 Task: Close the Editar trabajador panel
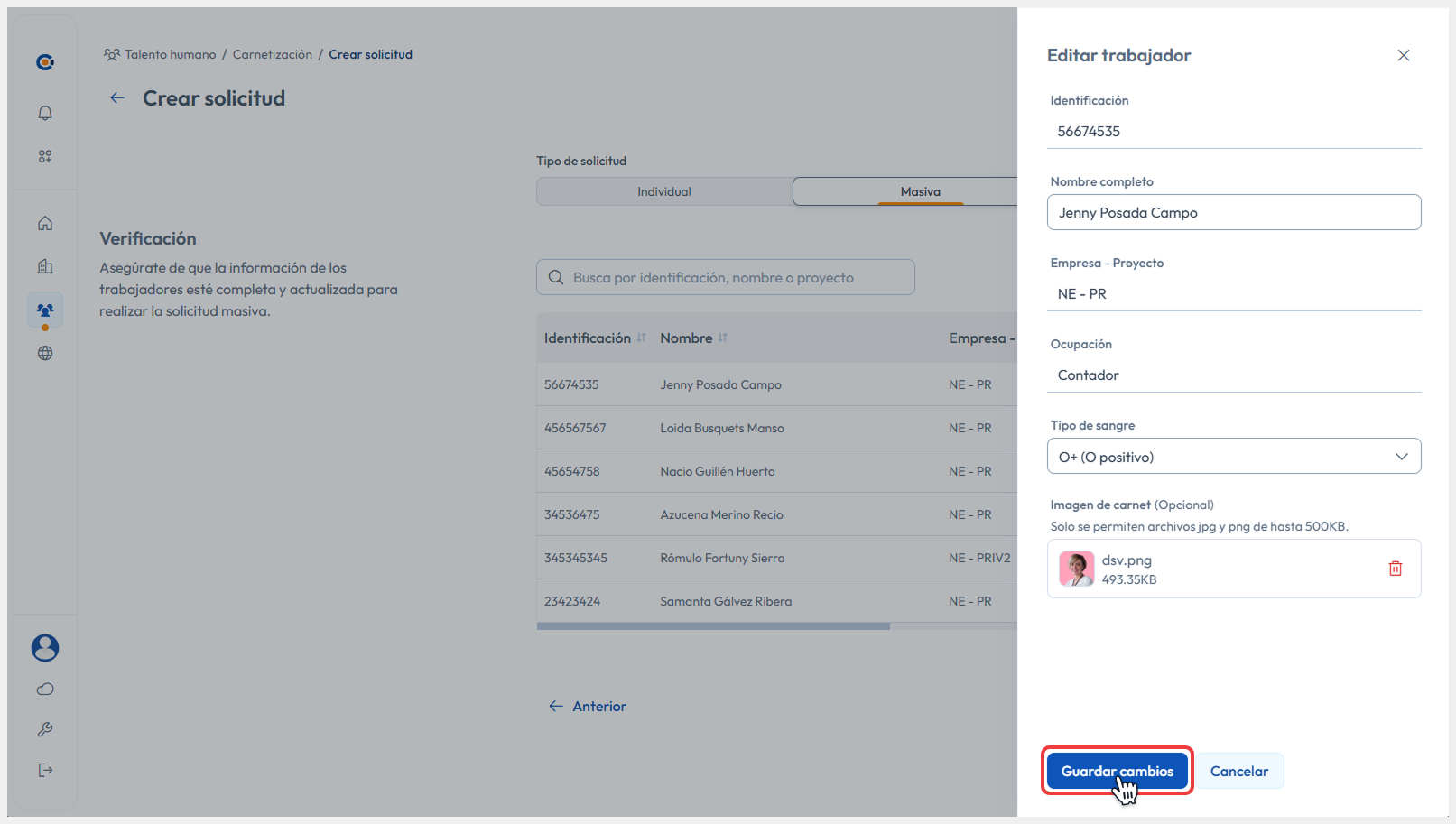(1403, 55)
